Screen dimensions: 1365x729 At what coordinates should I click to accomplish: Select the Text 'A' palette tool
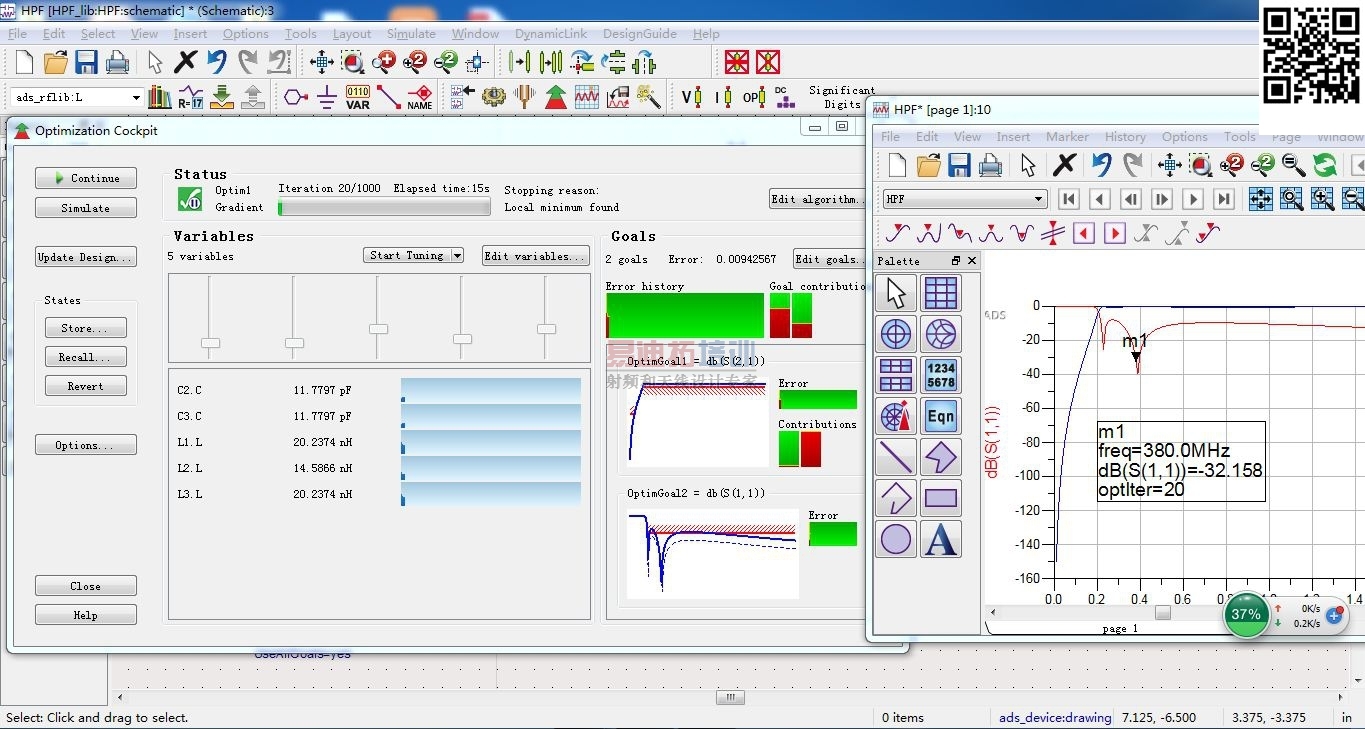tap(941, 539)
